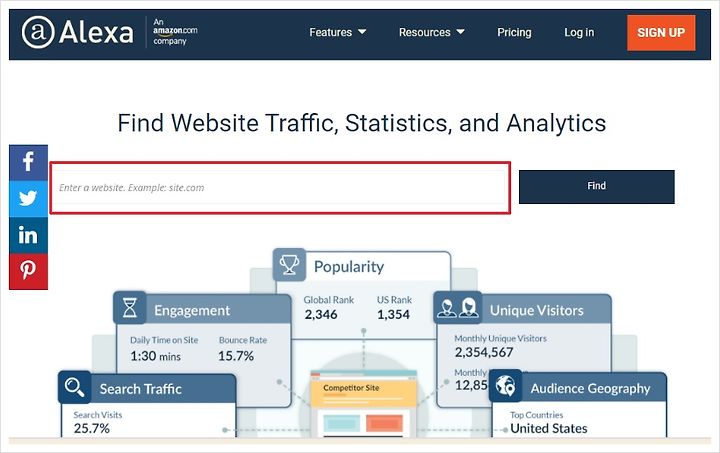720x453 pixels.
Task: Click the 'An amazon.com company' text
Action: click(x=175, y=31)
